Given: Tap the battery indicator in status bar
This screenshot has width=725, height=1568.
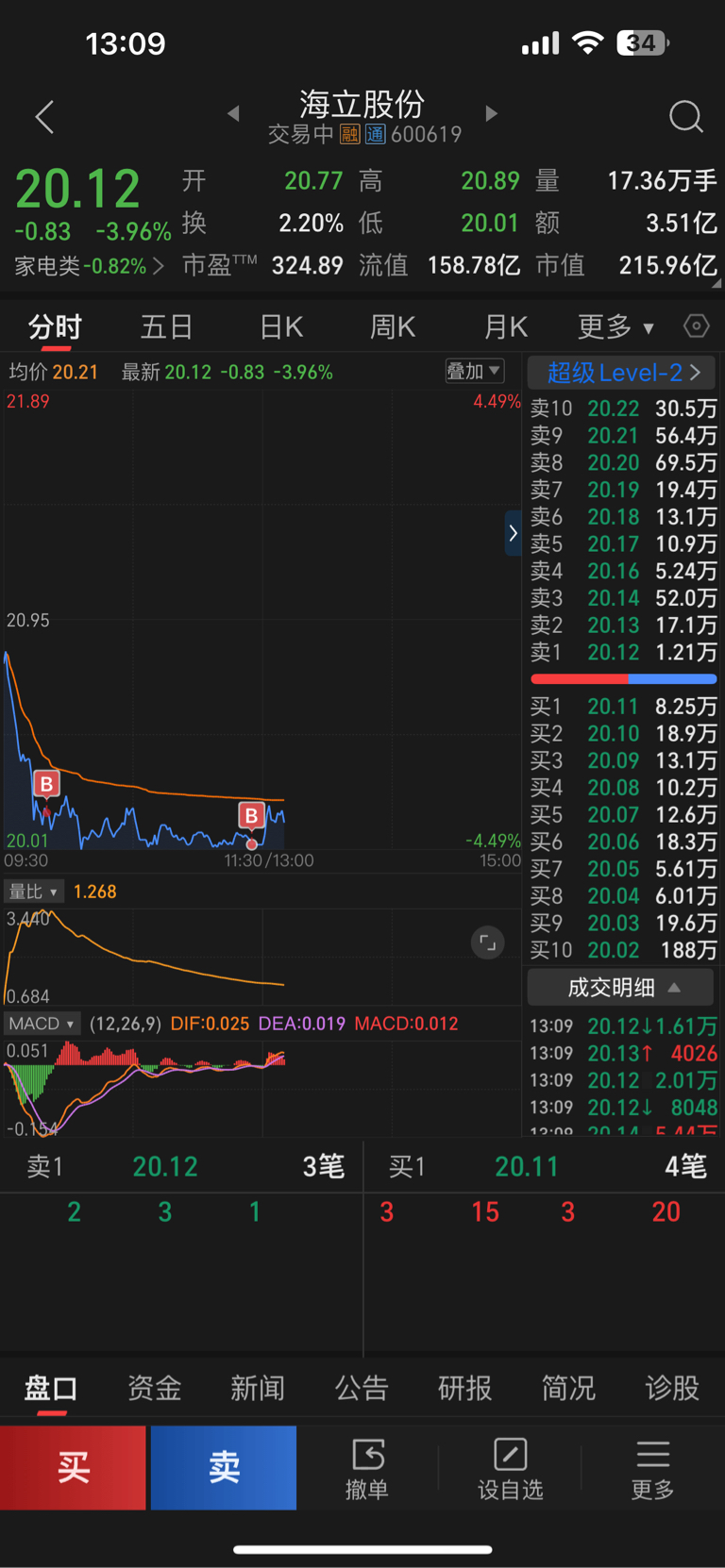Looking at the screenshot, I should click(x=642, y=42).
